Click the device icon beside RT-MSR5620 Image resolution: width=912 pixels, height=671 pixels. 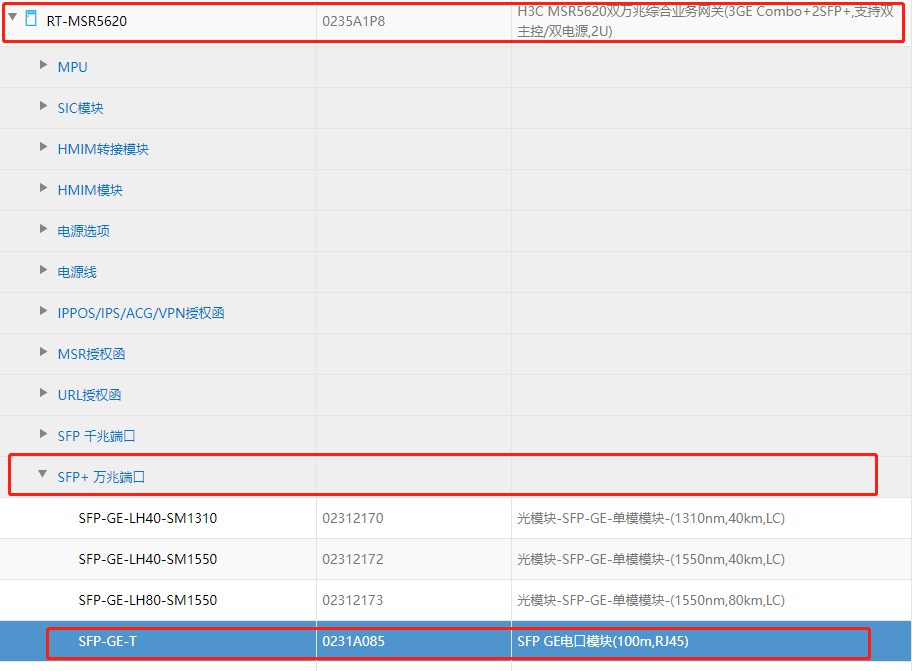click(x=31, y=19)
